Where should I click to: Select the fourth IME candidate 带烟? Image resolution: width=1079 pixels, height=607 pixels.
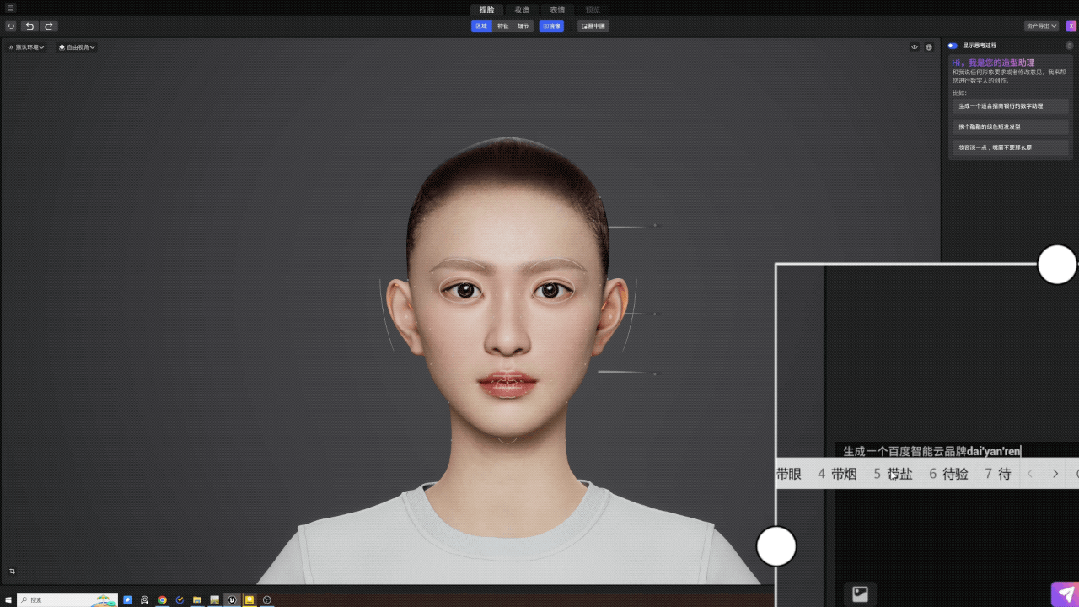tap(843, 473)
